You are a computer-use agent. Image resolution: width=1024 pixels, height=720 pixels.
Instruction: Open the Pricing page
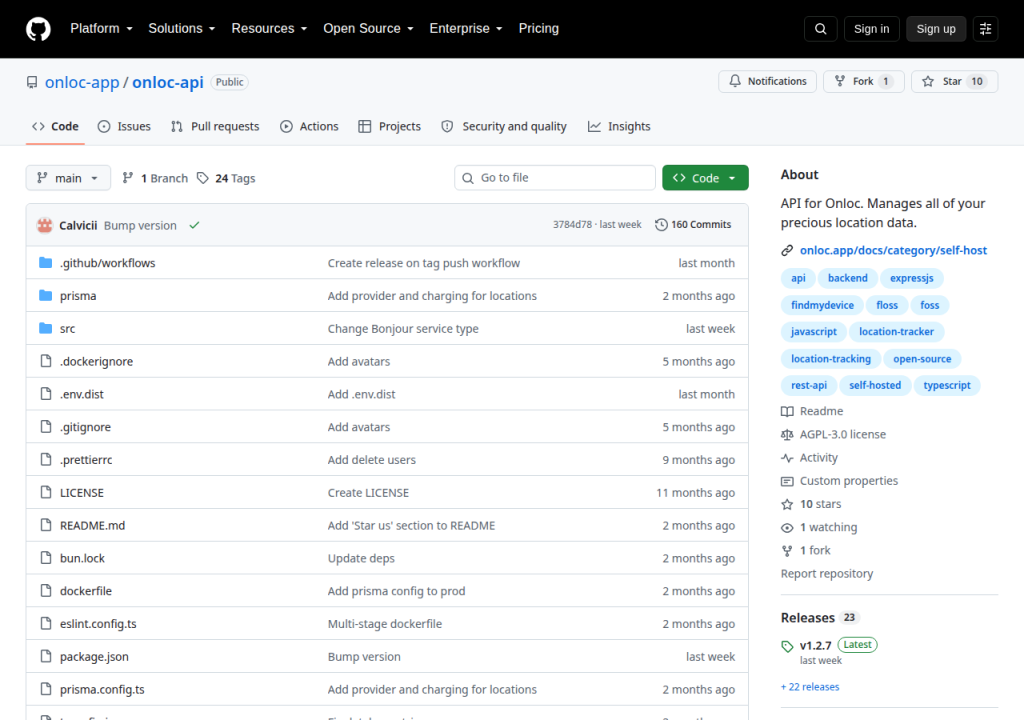click(539, 29)
